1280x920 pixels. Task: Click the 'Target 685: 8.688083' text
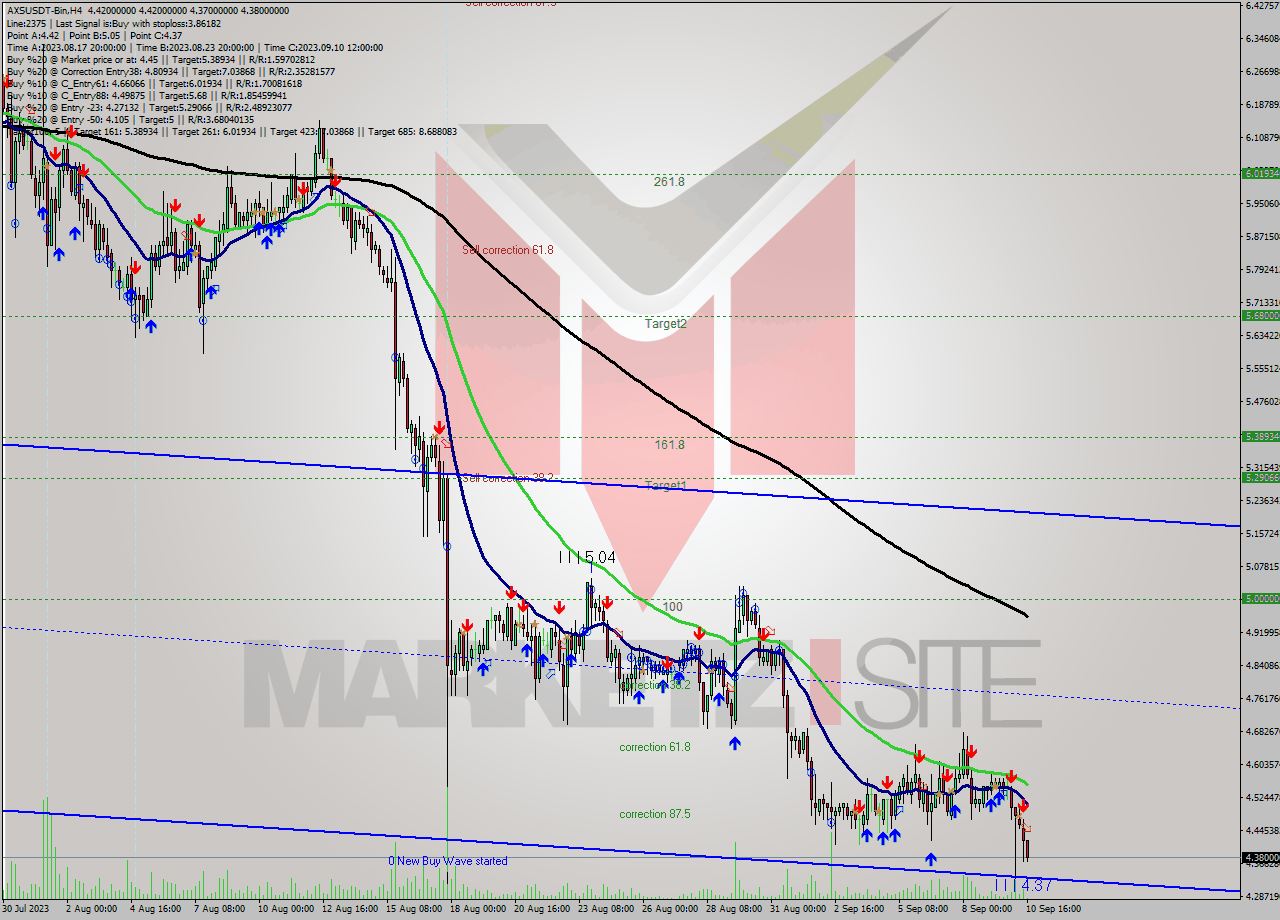point(412,131)
